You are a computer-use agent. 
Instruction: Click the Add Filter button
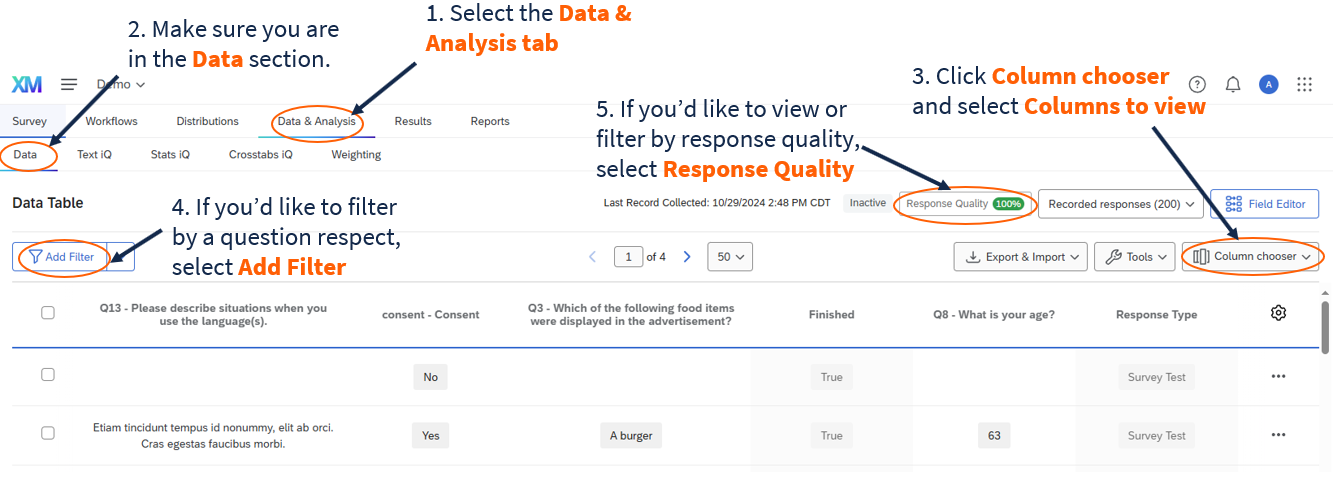tap(61, 257)
